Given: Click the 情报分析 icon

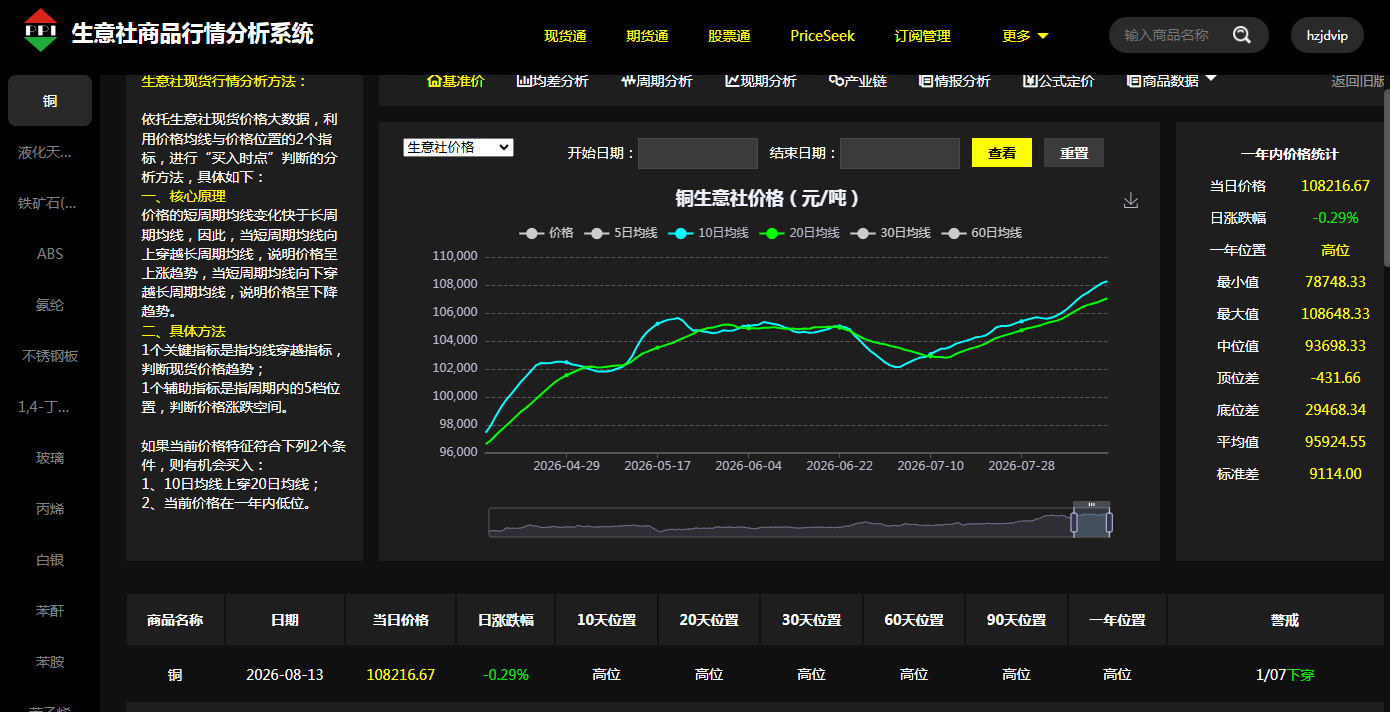Looking at the screenshot, I should [x=926, y=81].
